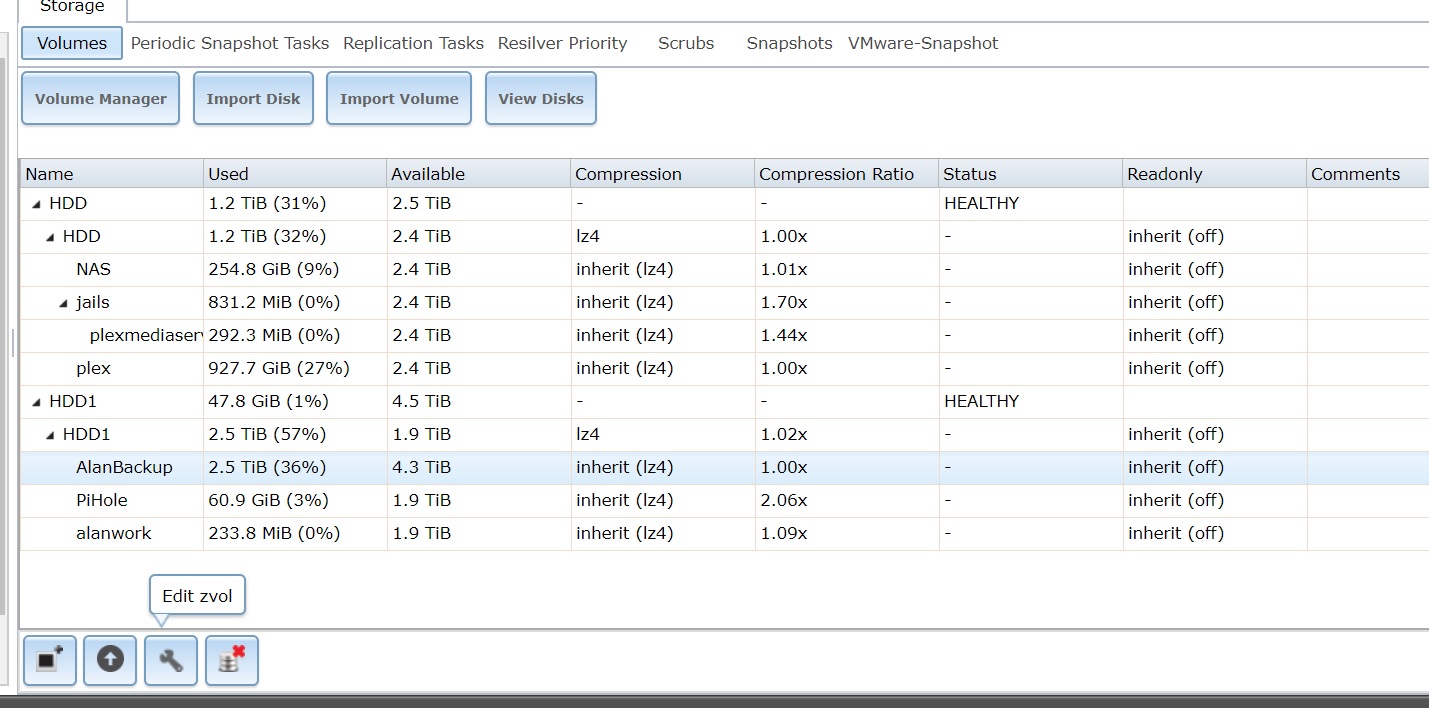Viewport: 1429px width, 708px height.
Task: Click the create snapshot icon with plus sign
Action: tap(50, 660)
